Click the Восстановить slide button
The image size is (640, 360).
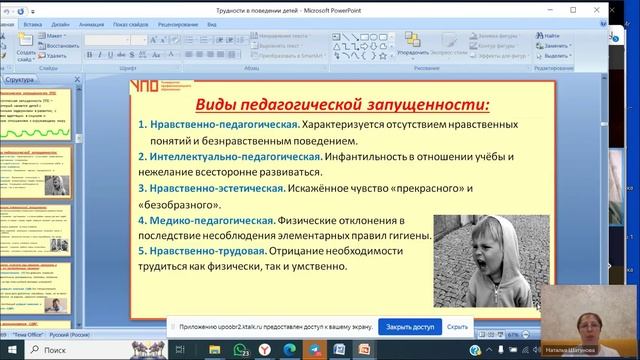59,46
